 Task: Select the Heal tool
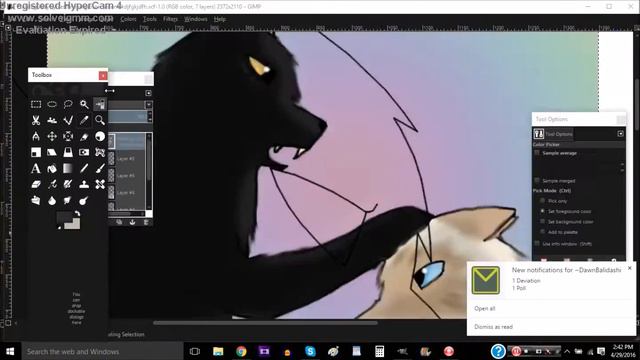point(100,184)
